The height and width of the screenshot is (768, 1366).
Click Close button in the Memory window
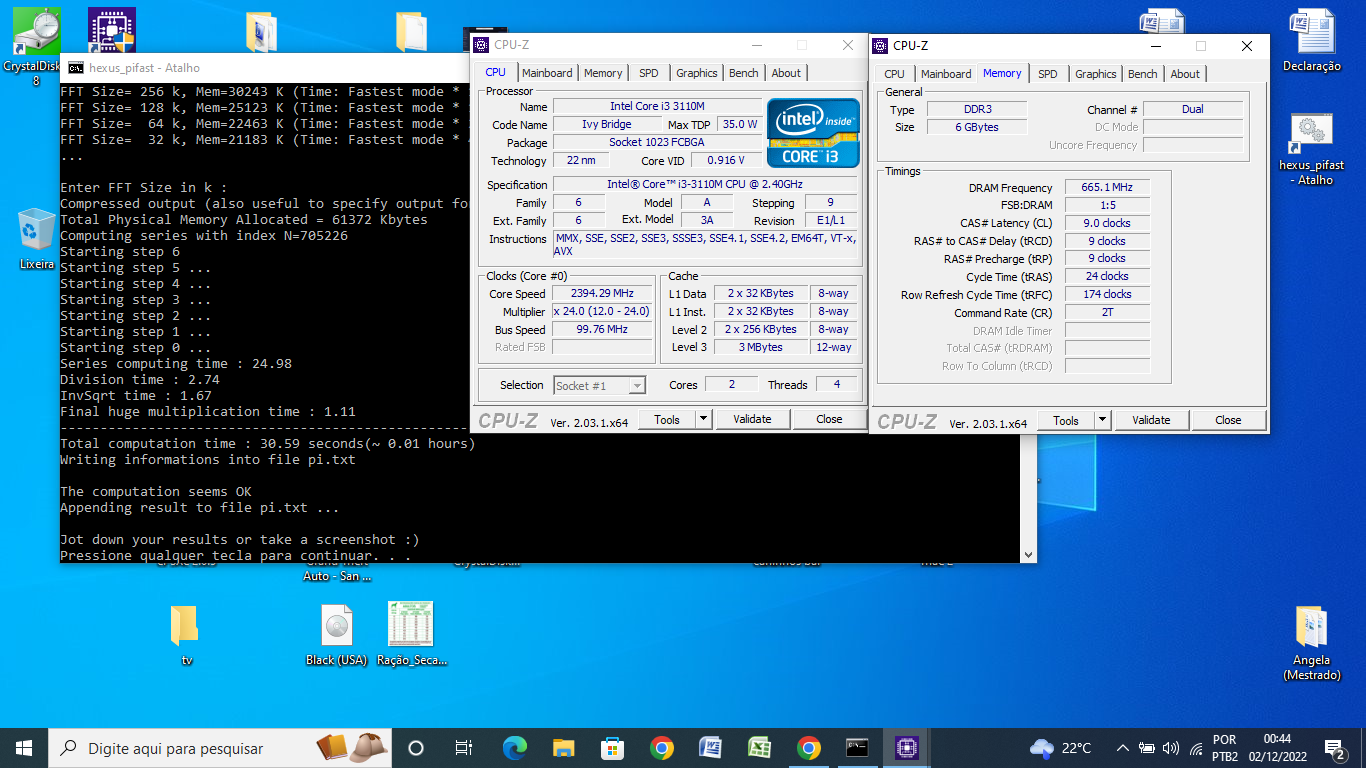1228,420
